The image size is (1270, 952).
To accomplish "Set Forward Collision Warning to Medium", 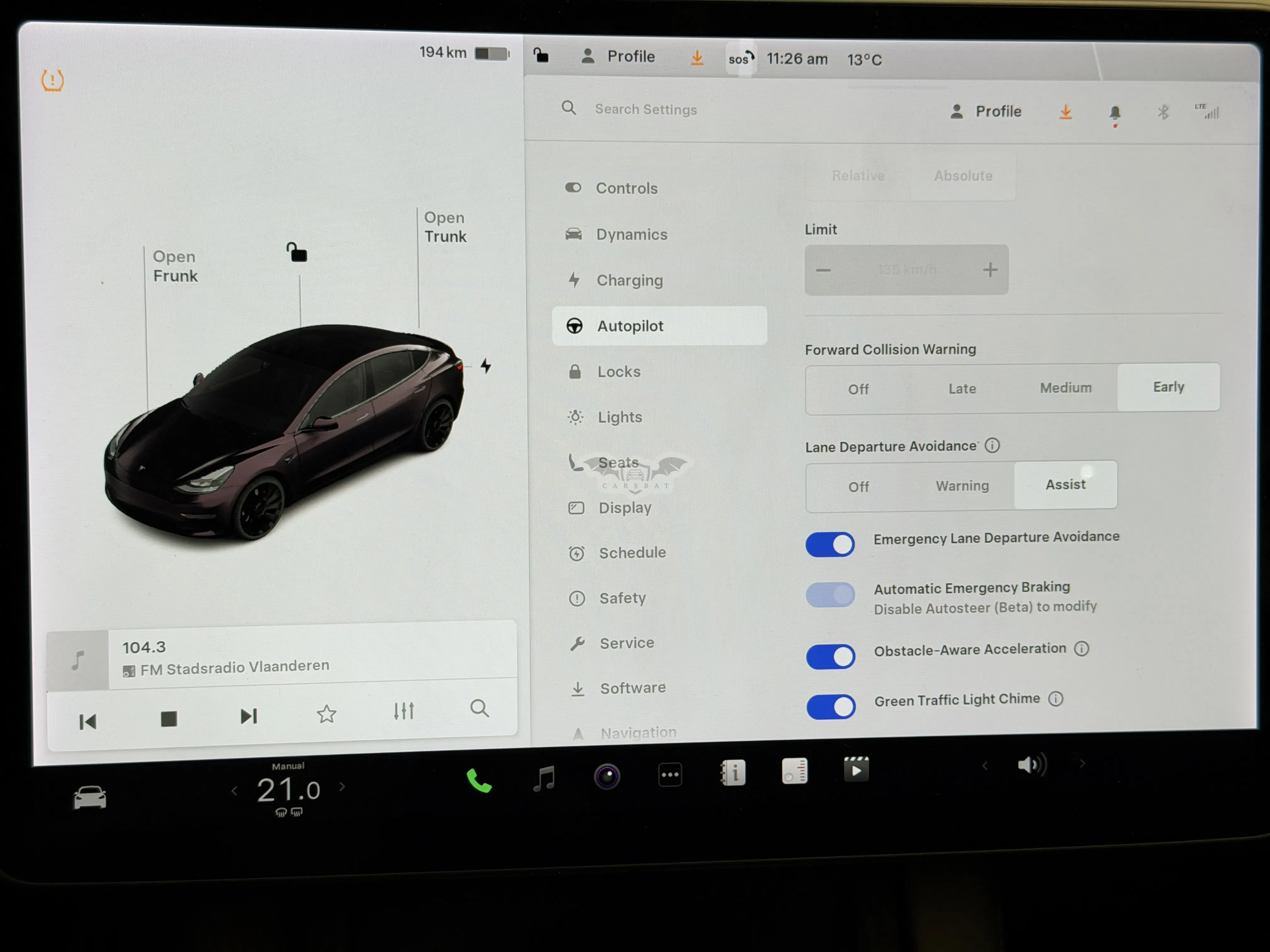I will (1066, 388).
